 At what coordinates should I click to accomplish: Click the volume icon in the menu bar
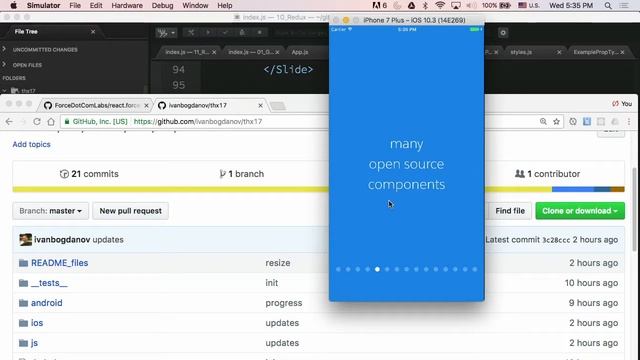coord(471,5)
